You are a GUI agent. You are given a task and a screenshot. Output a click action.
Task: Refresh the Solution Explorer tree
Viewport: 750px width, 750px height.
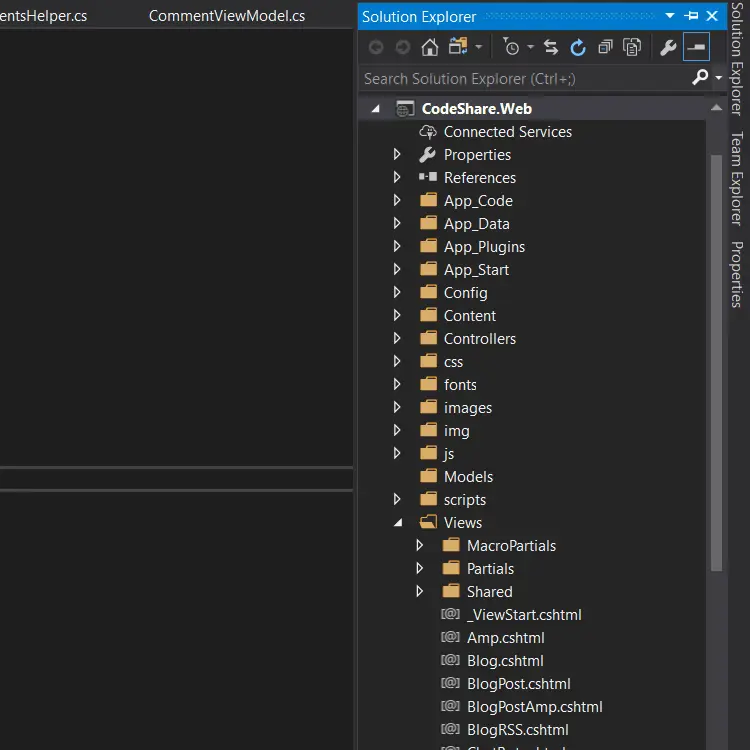point(578,47)
